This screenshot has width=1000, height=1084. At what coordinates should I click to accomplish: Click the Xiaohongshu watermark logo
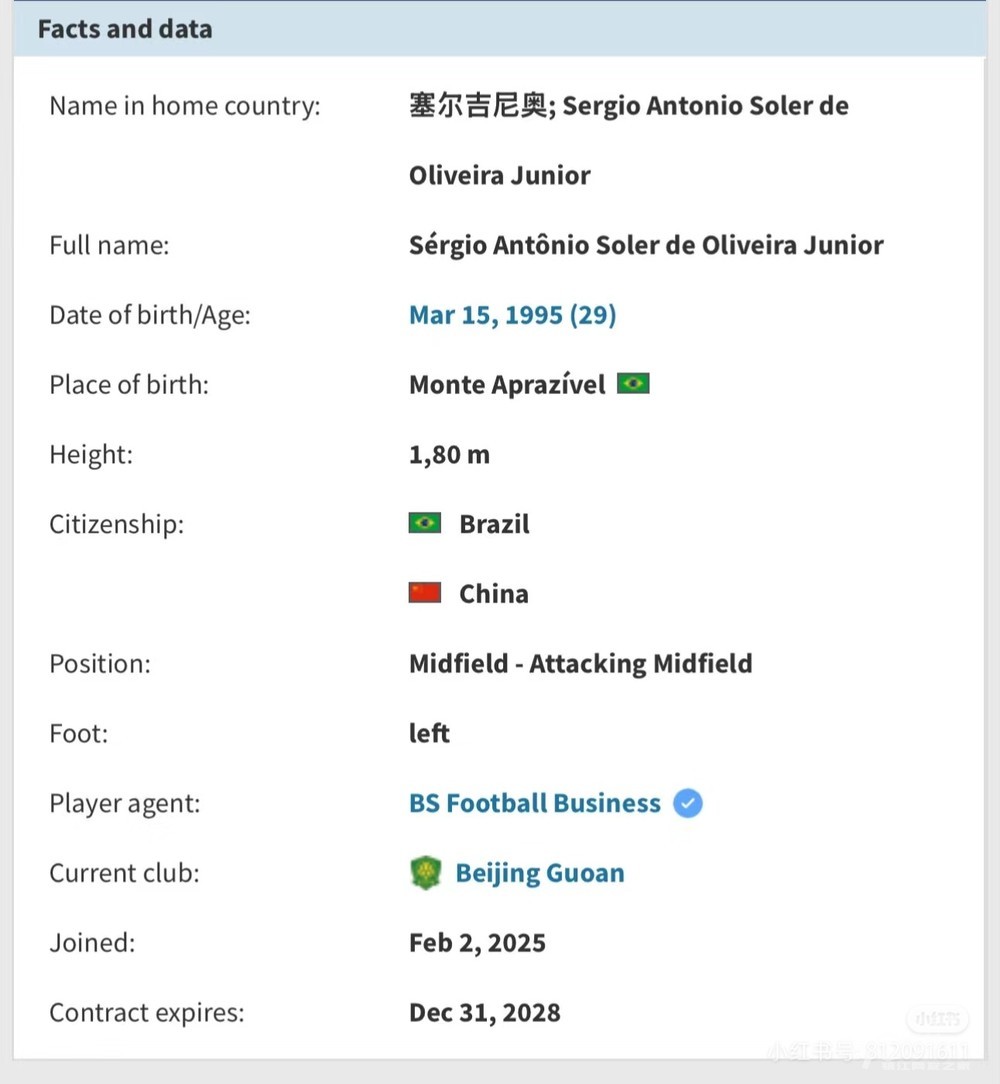938,1019
